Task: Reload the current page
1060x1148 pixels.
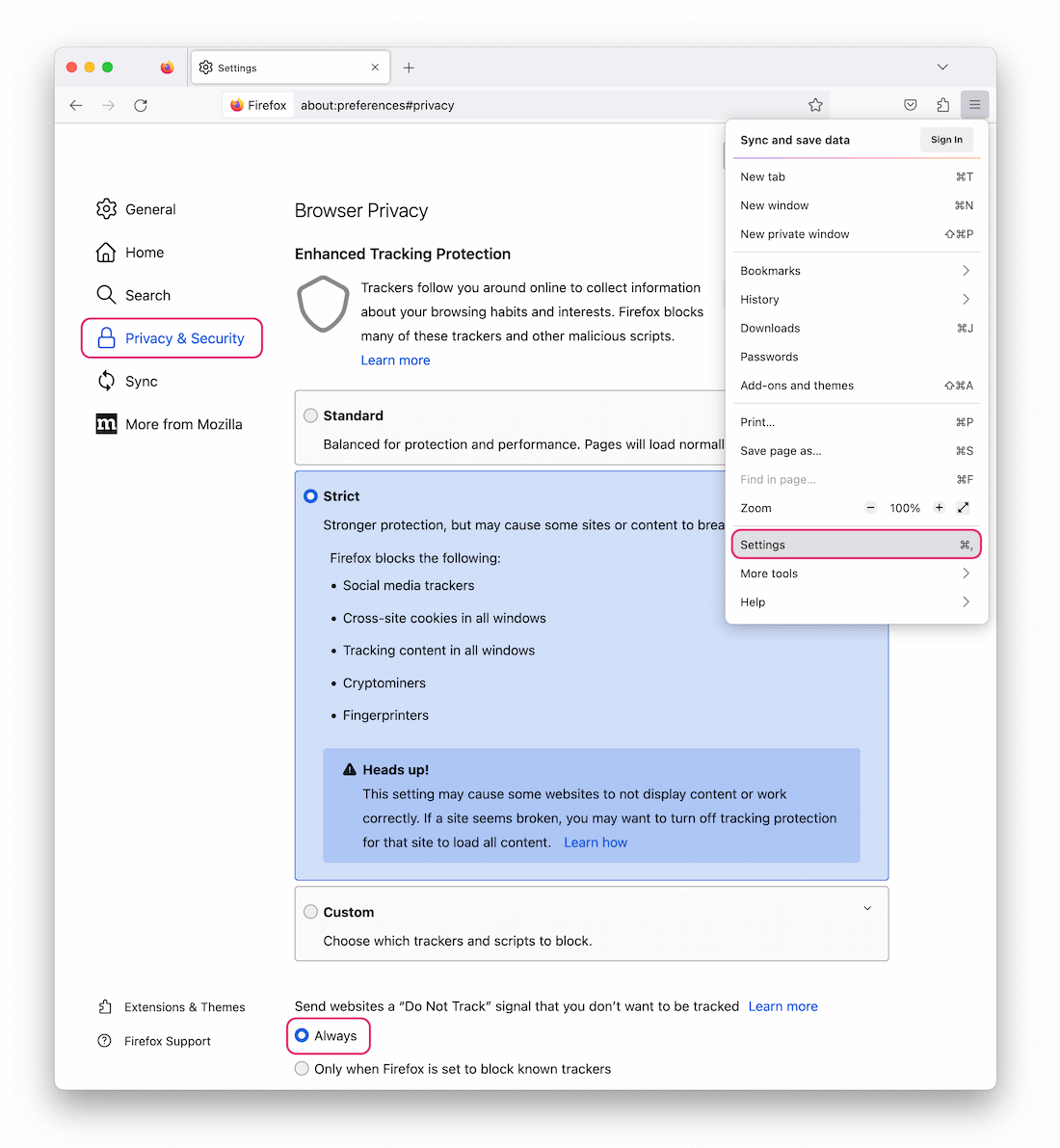Action: [141, 105]
